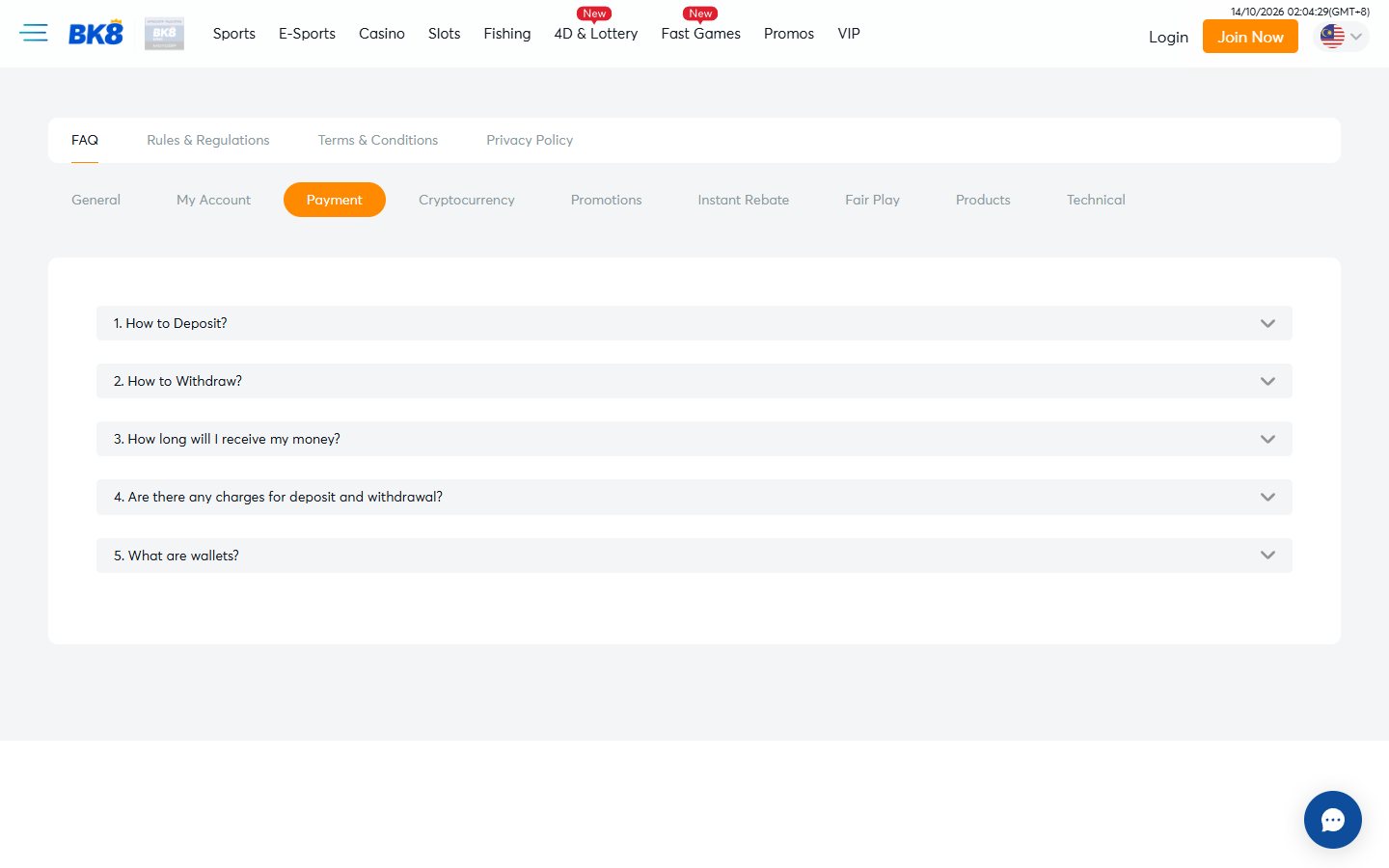The height and width of the screenshot is (868, 1389).
Task: Select the FAQ tab
Action: pos(85,140)
